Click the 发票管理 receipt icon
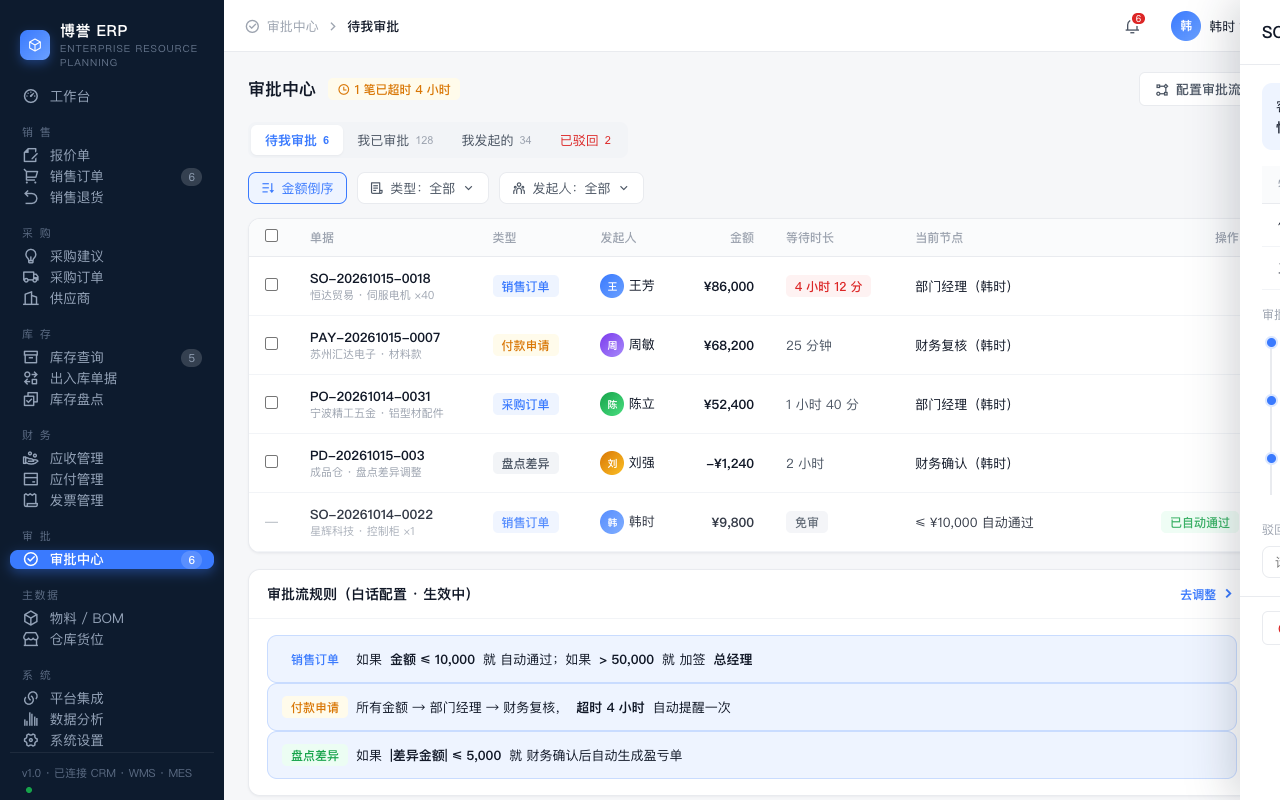This screenshot has width=1280, height=800. click(x=31, y=500)
